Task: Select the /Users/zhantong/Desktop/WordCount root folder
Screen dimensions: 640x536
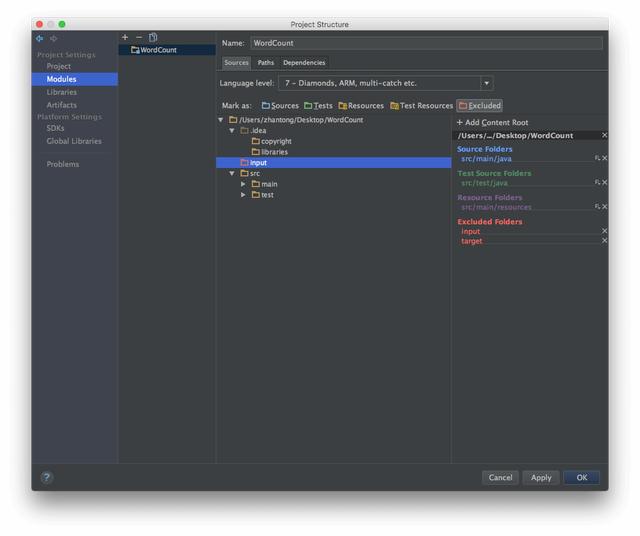Action: point(296,120)
